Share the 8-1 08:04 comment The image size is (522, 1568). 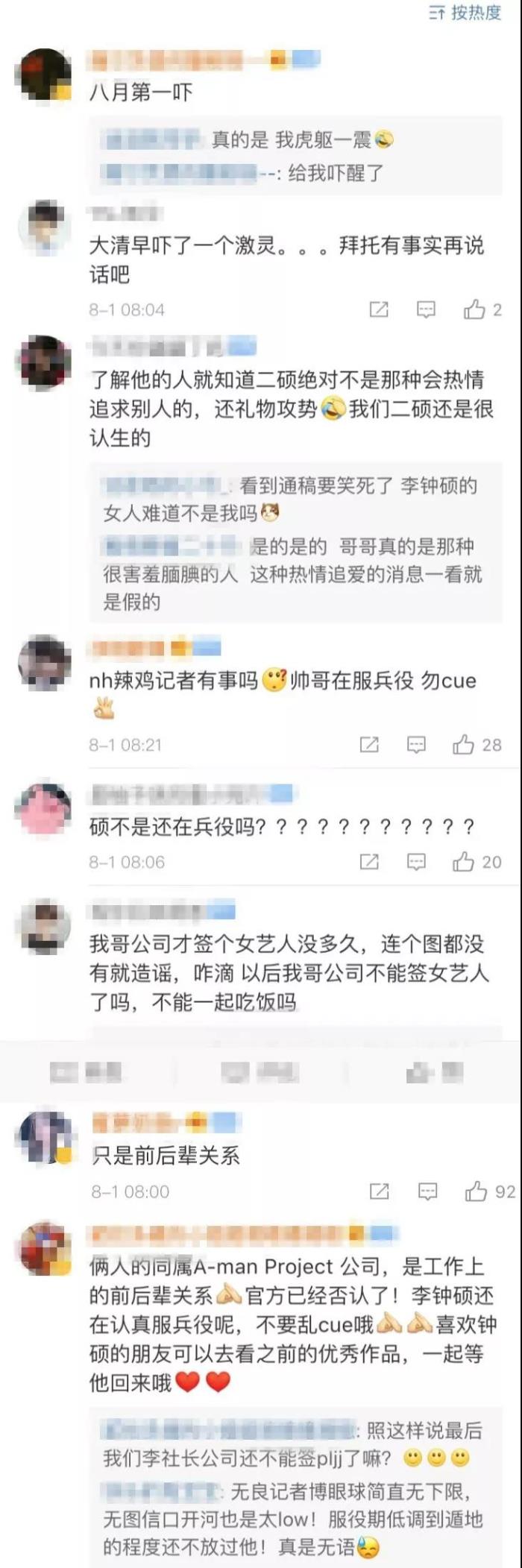[380, 309]
